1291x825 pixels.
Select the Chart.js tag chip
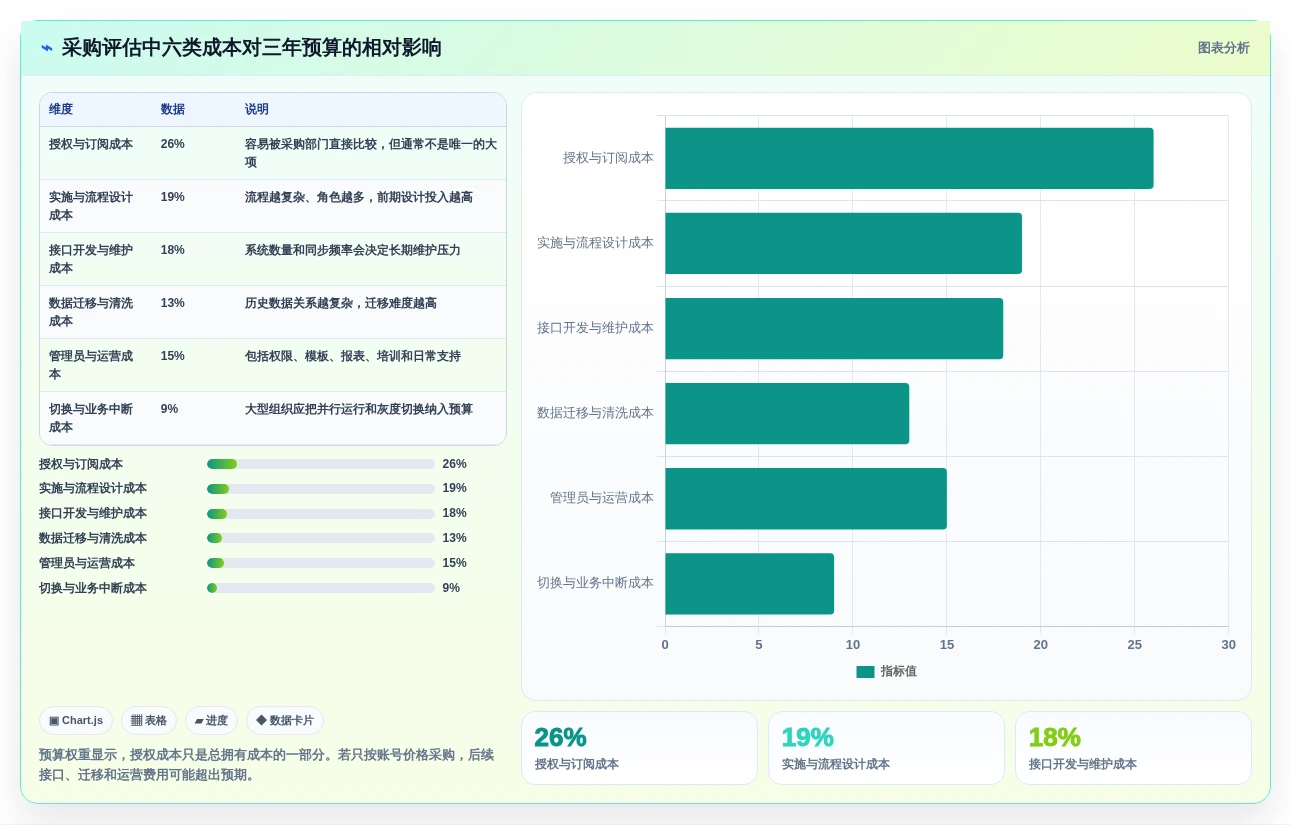click(x=76, y=720)
